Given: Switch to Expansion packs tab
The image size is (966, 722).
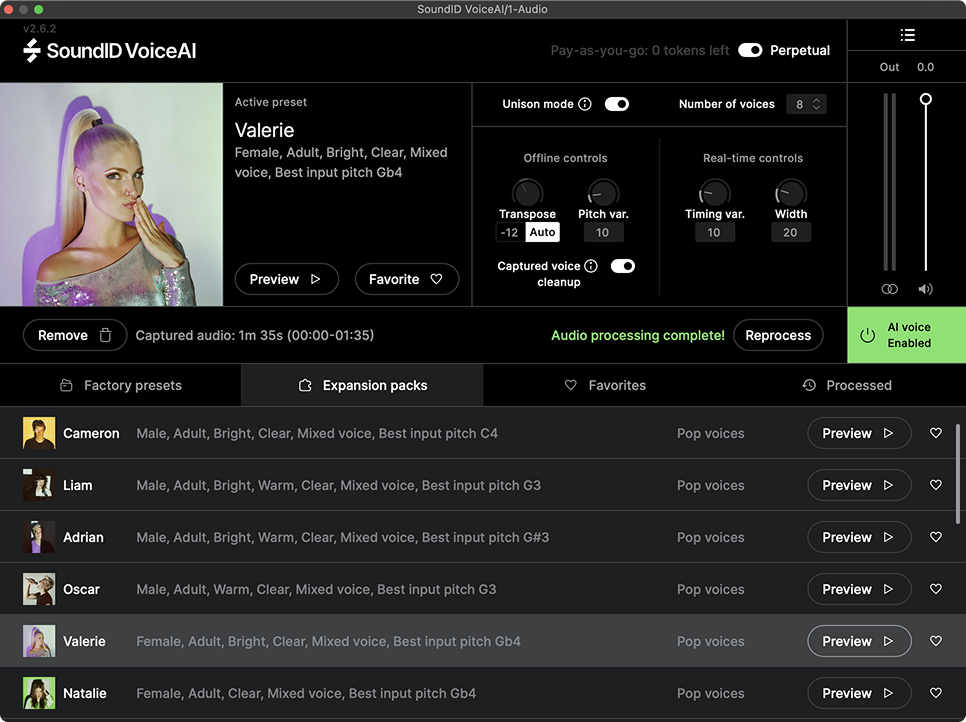Looking at the screenshot, I should [362, 385].
